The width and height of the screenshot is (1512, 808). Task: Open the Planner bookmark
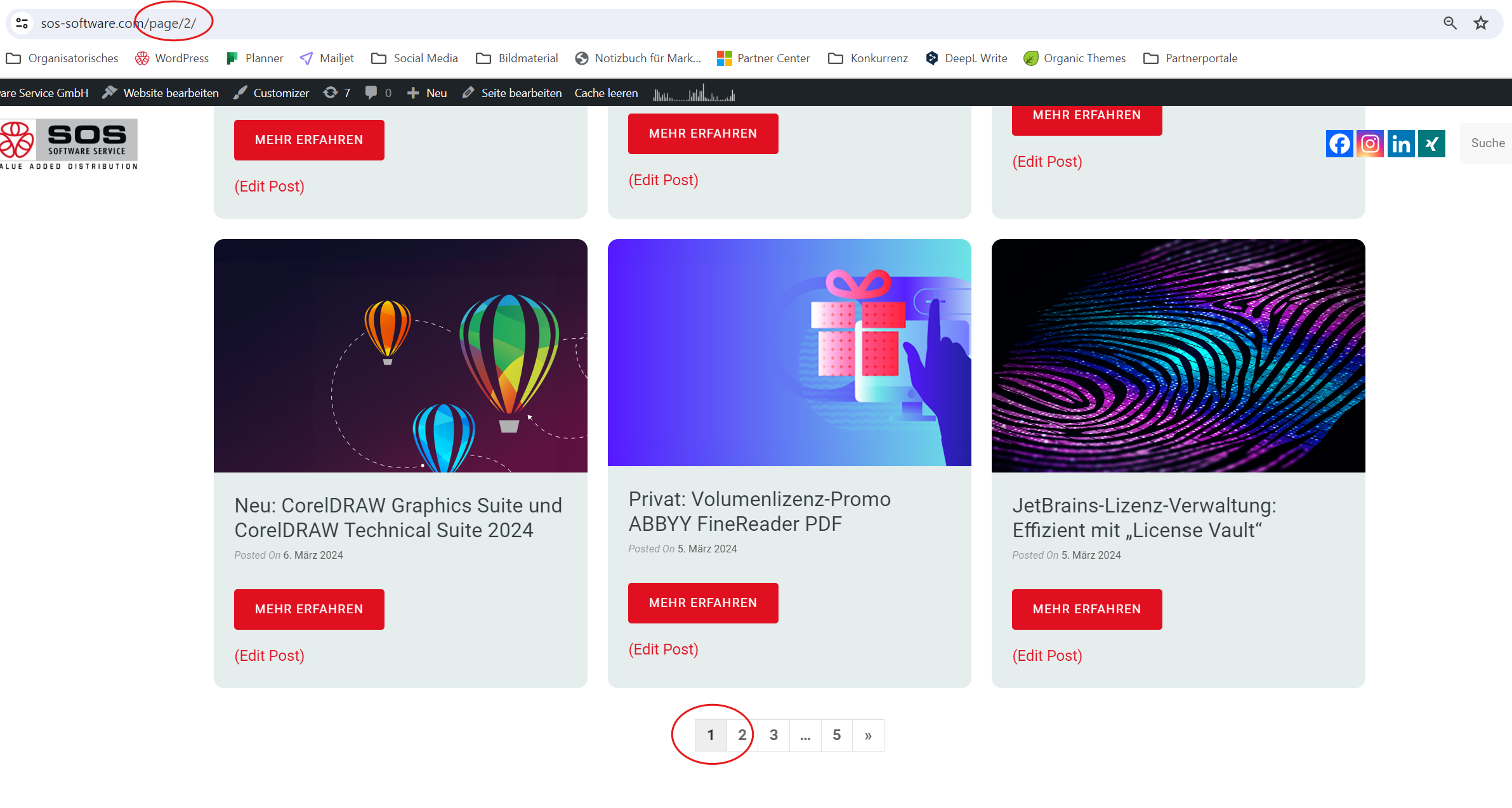click(x=255, y=58)
